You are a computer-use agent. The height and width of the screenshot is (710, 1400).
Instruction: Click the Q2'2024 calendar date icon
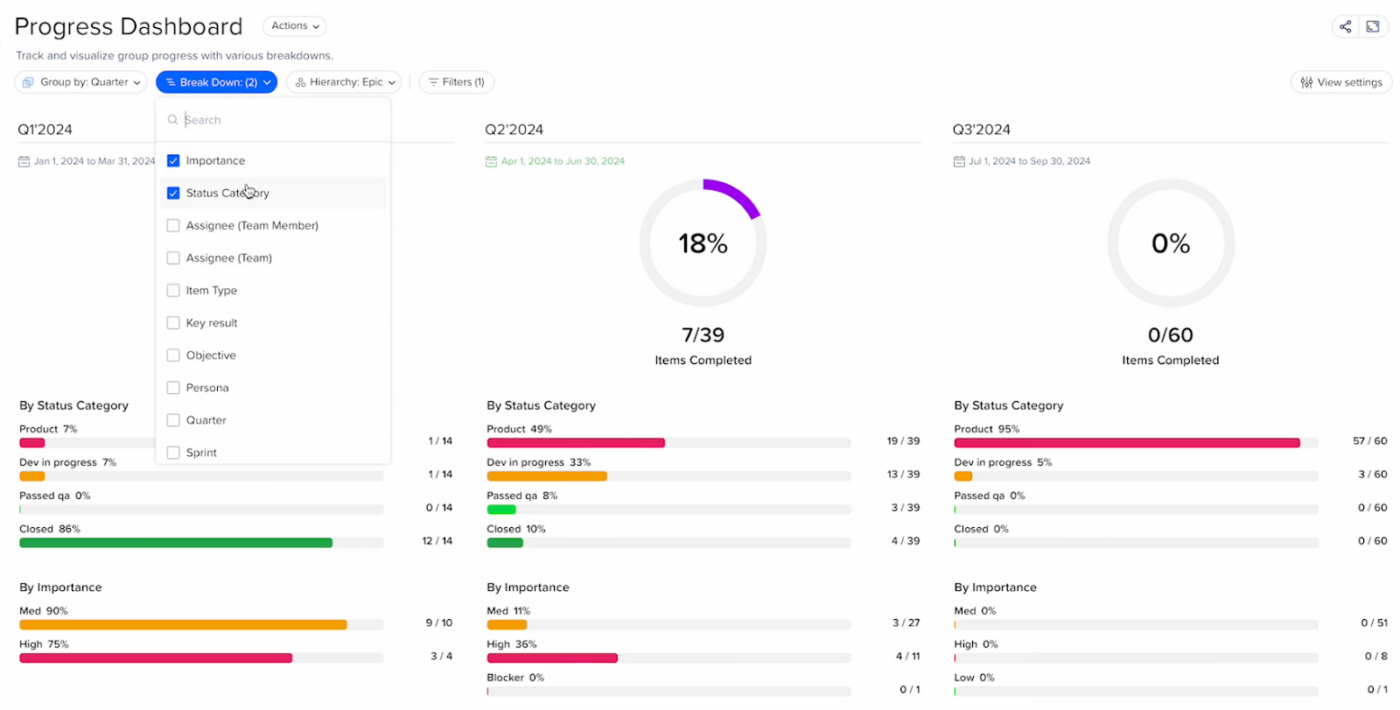coord(491,161)
